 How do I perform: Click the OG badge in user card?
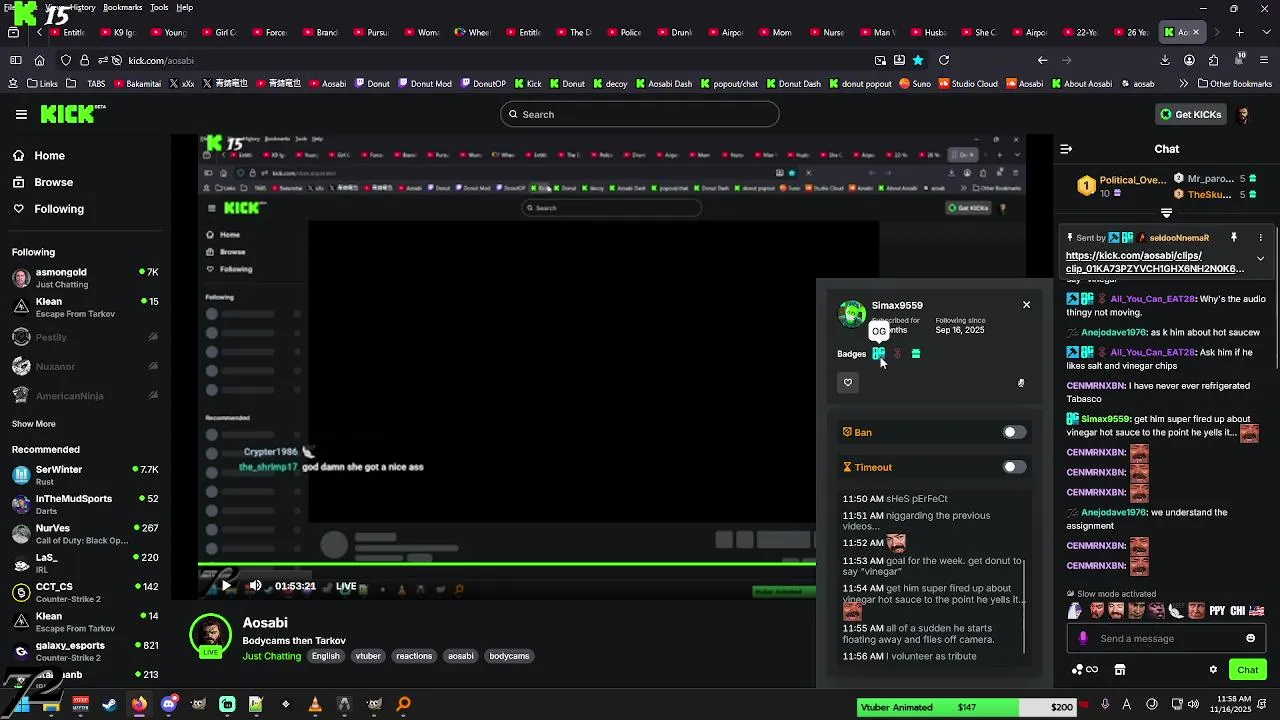pyautogui.click(x=878, y=354)
